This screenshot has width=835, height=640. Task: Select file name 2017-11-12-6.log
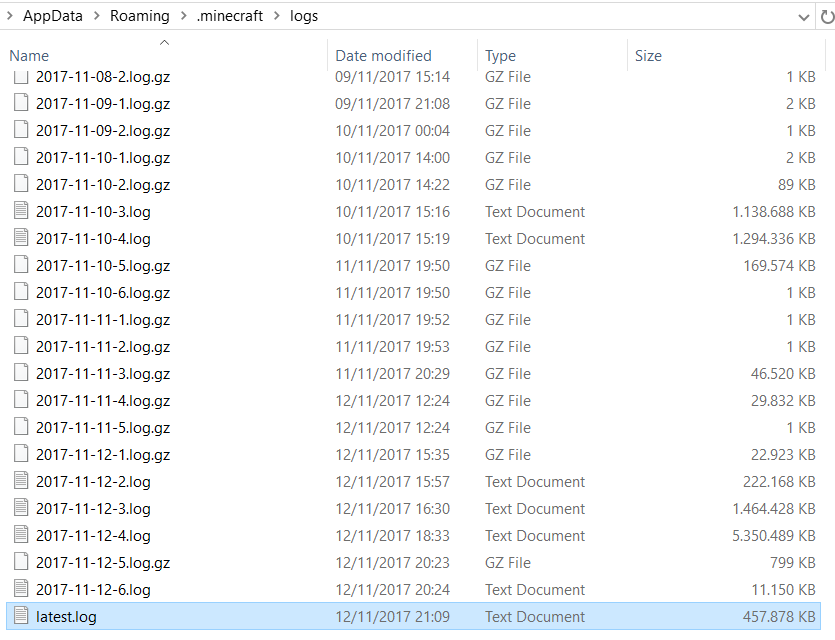[x=93, y=590]
